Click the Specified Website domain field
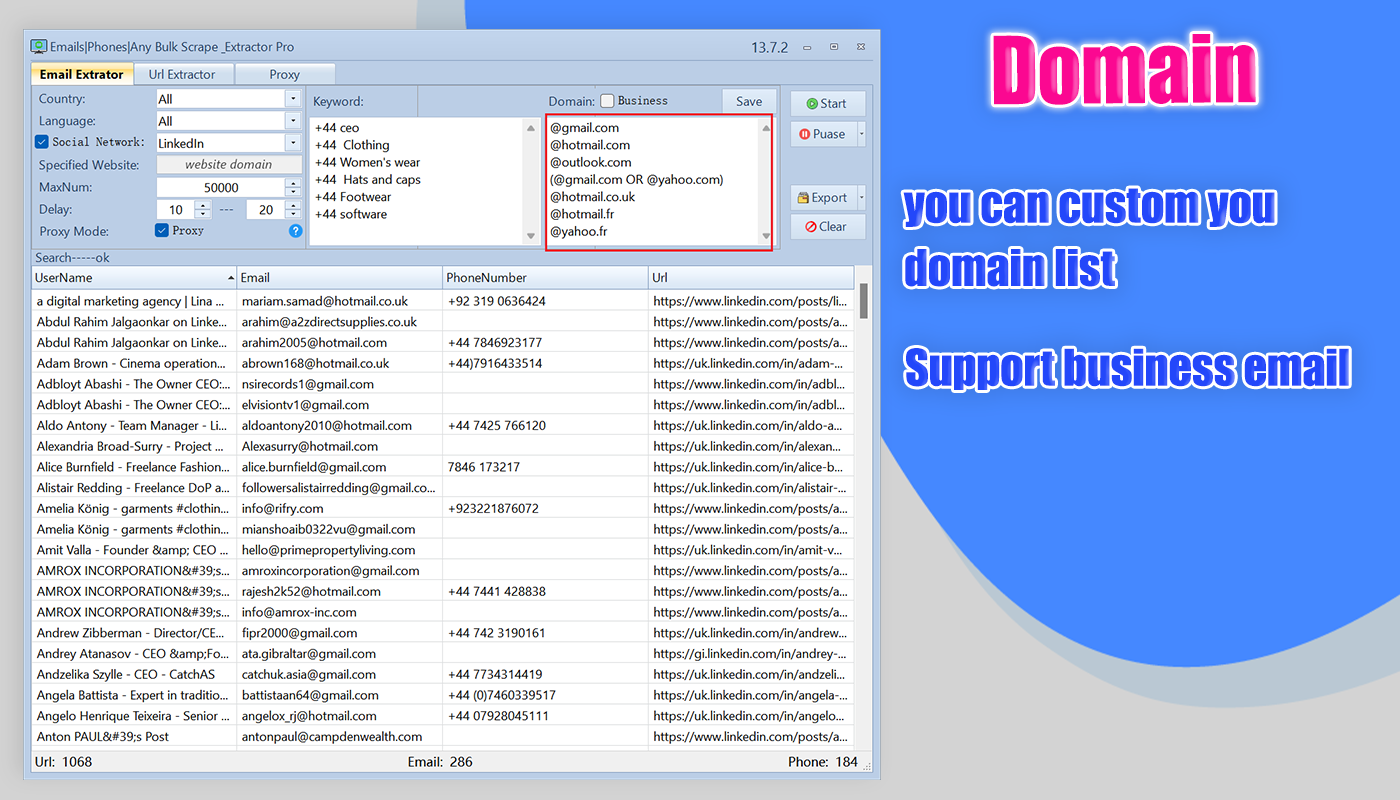The image size is (1400, 800). [x=229, y=165]
